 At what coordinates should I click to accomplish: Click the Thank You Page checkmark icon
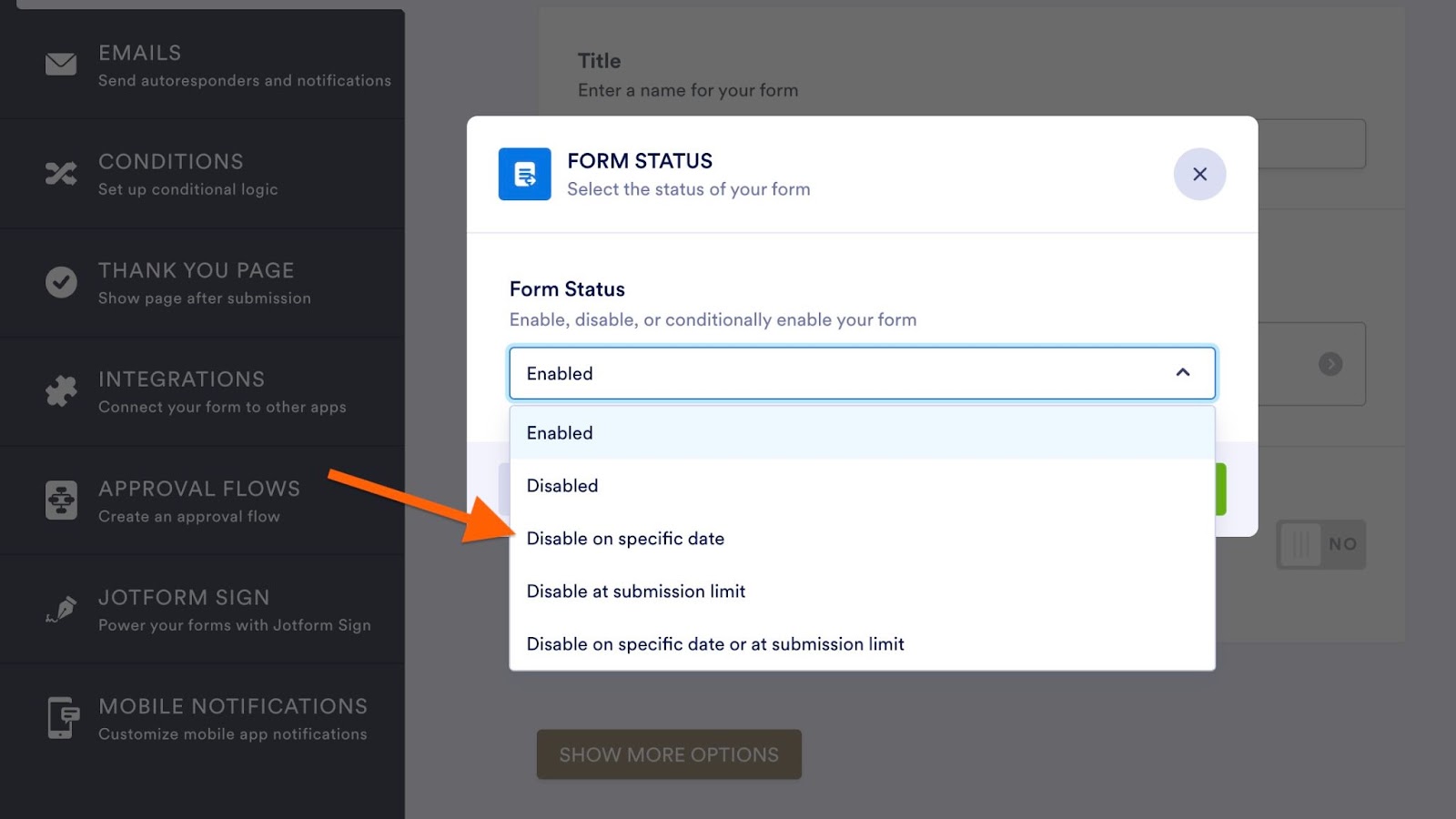coord(61,282)
